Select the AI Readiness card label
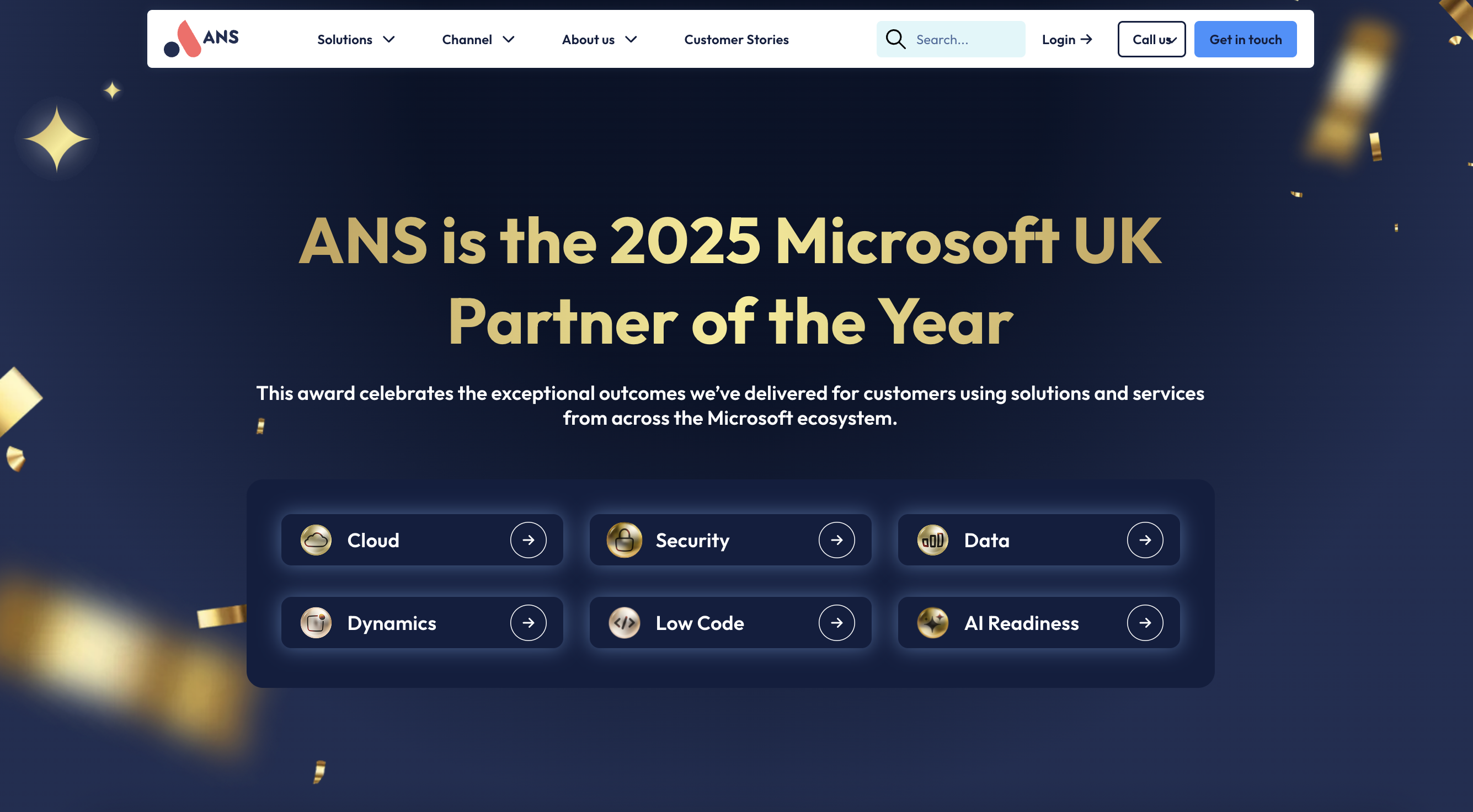 point(1021,623)
